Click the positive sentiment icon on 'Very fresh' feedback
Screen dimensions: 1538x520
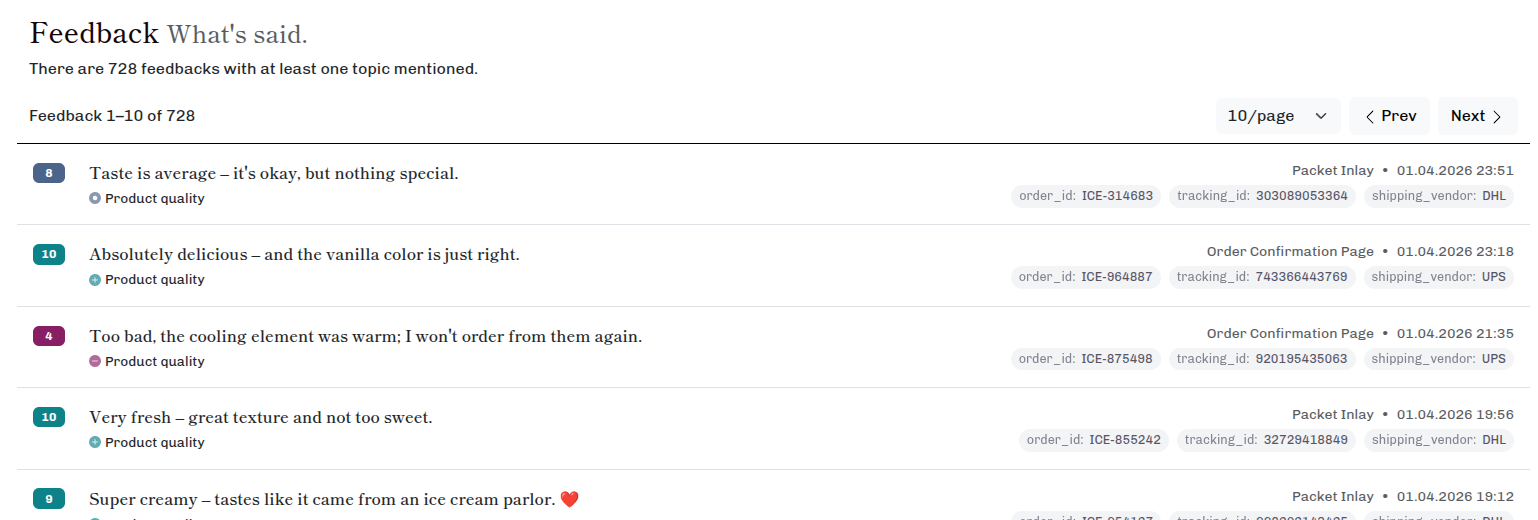pyautogui.click(x=95, y=442)
